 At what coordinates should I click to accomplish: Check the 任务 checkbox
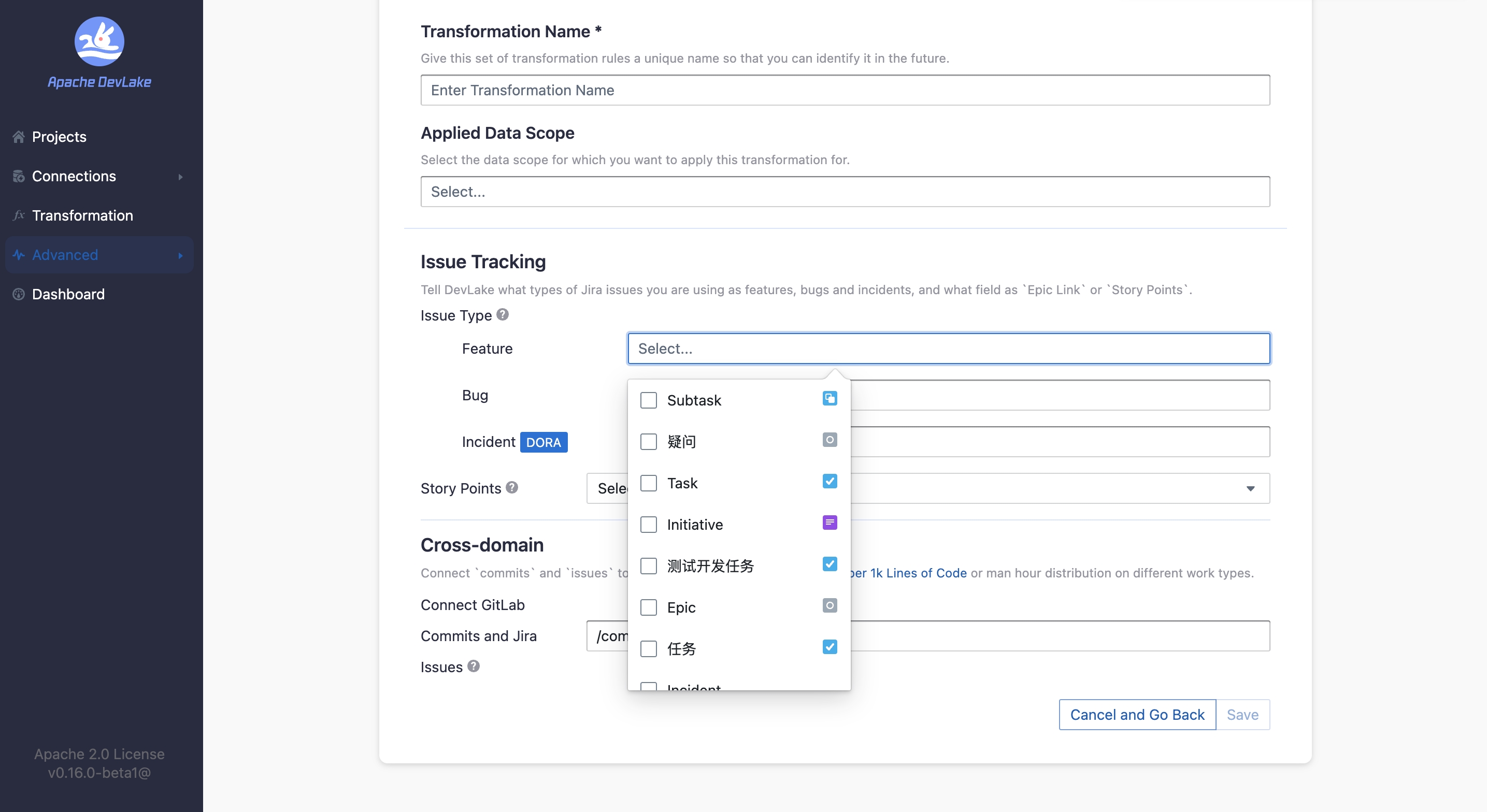click(x=649, y=649)
